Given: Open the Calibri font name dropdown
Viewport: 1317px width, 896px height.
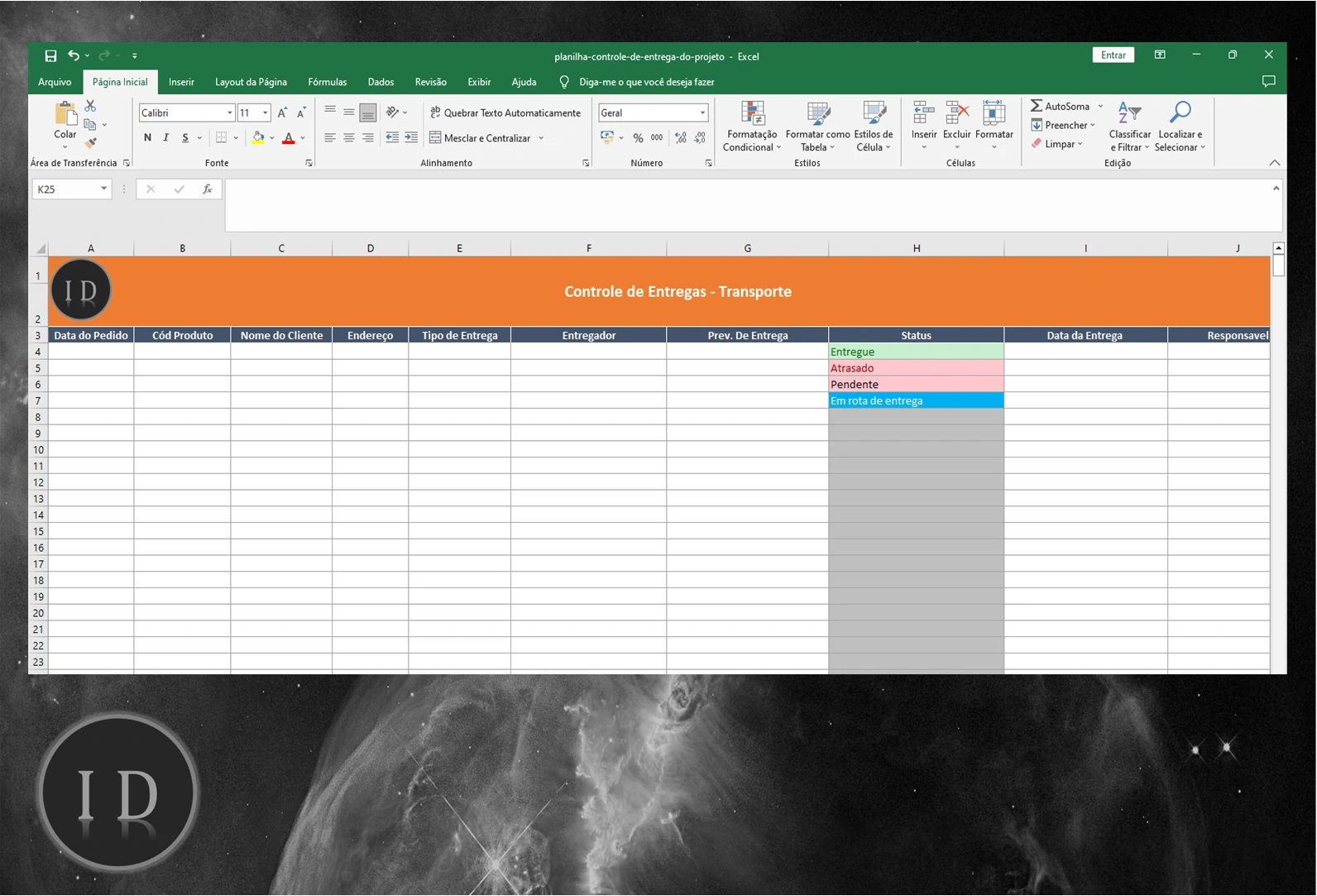Looking at the screenshot, I should click(229, 113).
